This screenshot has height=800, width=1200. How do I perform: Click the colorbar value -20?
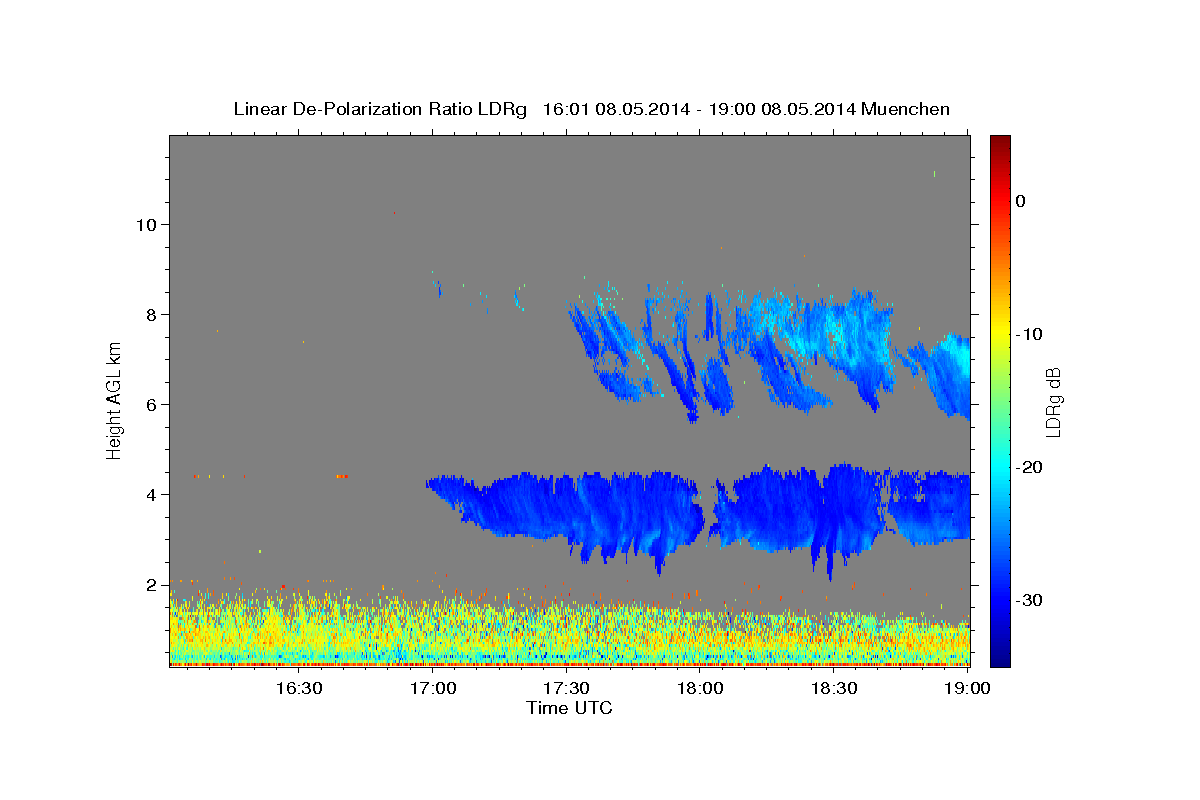click(x=1030, y=467)
